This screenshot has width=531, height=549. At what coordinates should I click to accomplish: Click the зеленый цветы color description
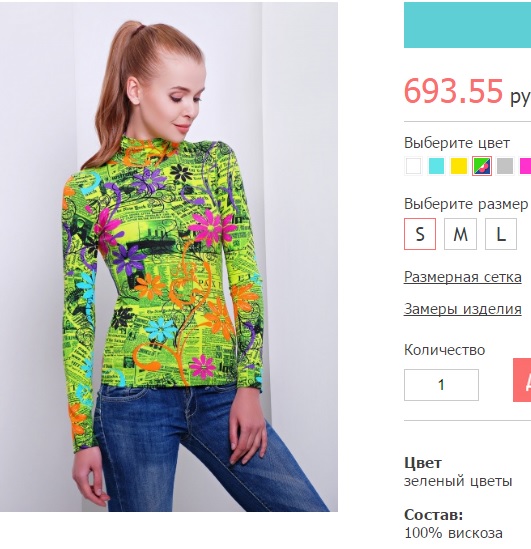point(458,481)
